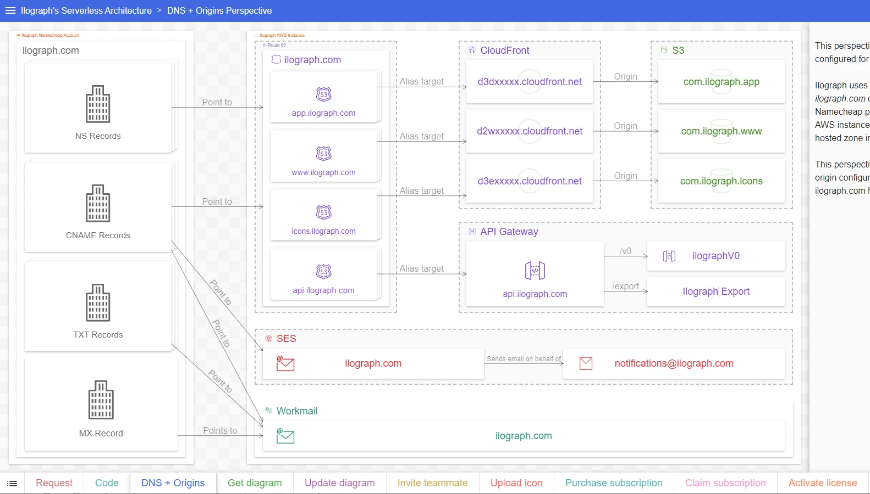Click the API Gateway group label
The image size is (870, 494).
(509, 231)
